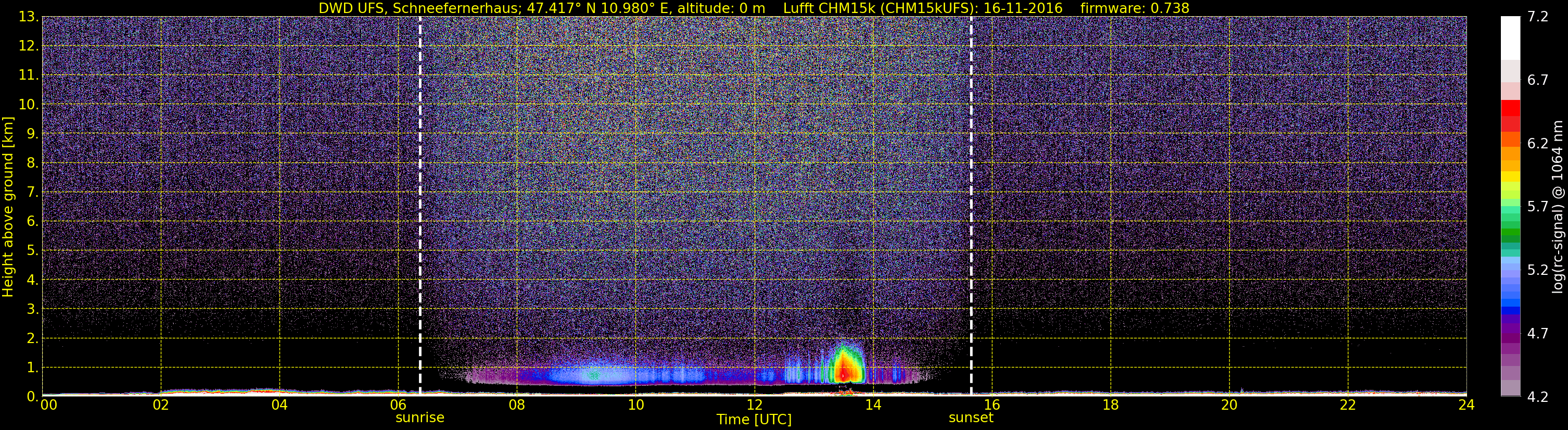1568x430 pixels.
Task: Click the white dashed sunrise marker line
Action: pyautogui.click(x=420, y=206)
